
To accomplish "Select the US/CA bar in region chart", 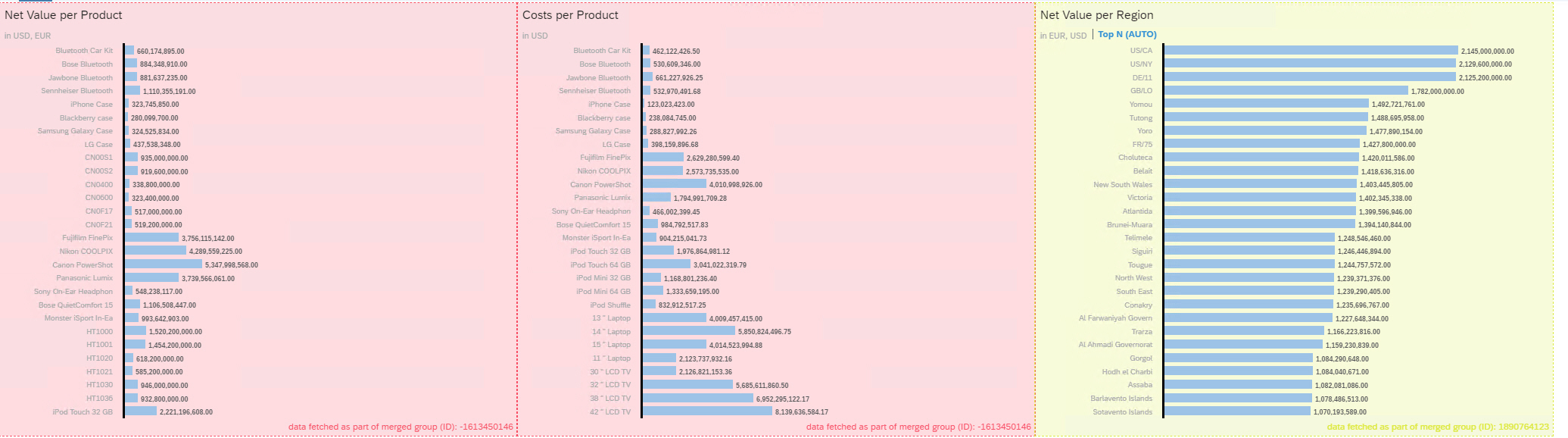I will 1310,51.
